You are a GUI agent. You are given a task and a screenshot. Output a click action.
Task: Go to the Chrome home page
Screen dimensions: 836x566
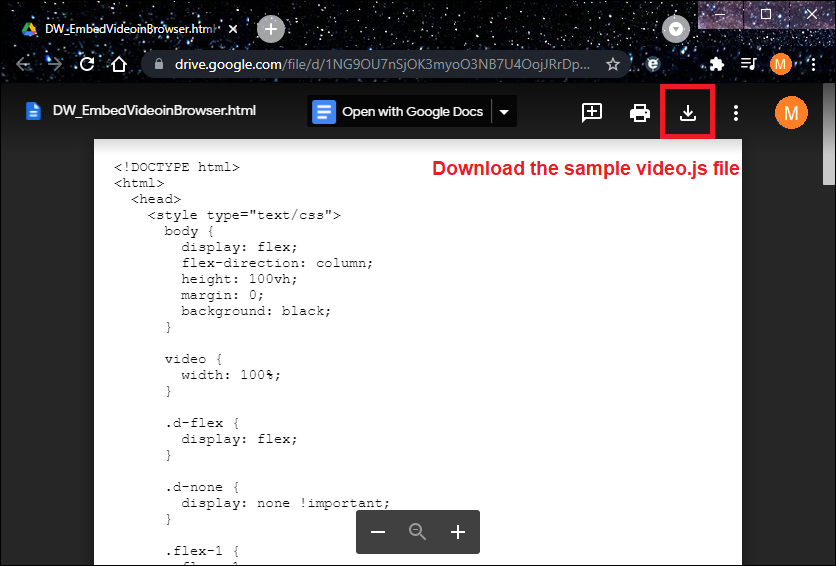point(119,64)
